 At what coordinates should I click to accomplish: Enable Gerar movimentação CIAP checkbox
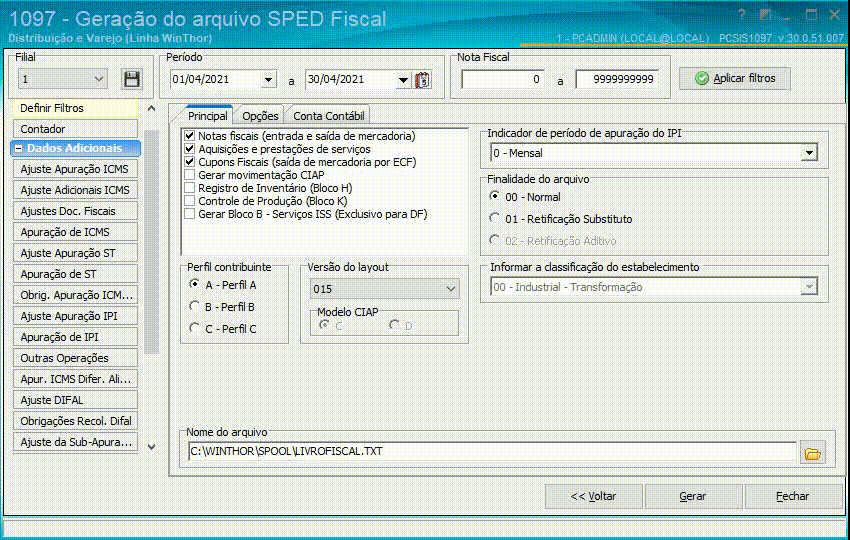[189, 175]
